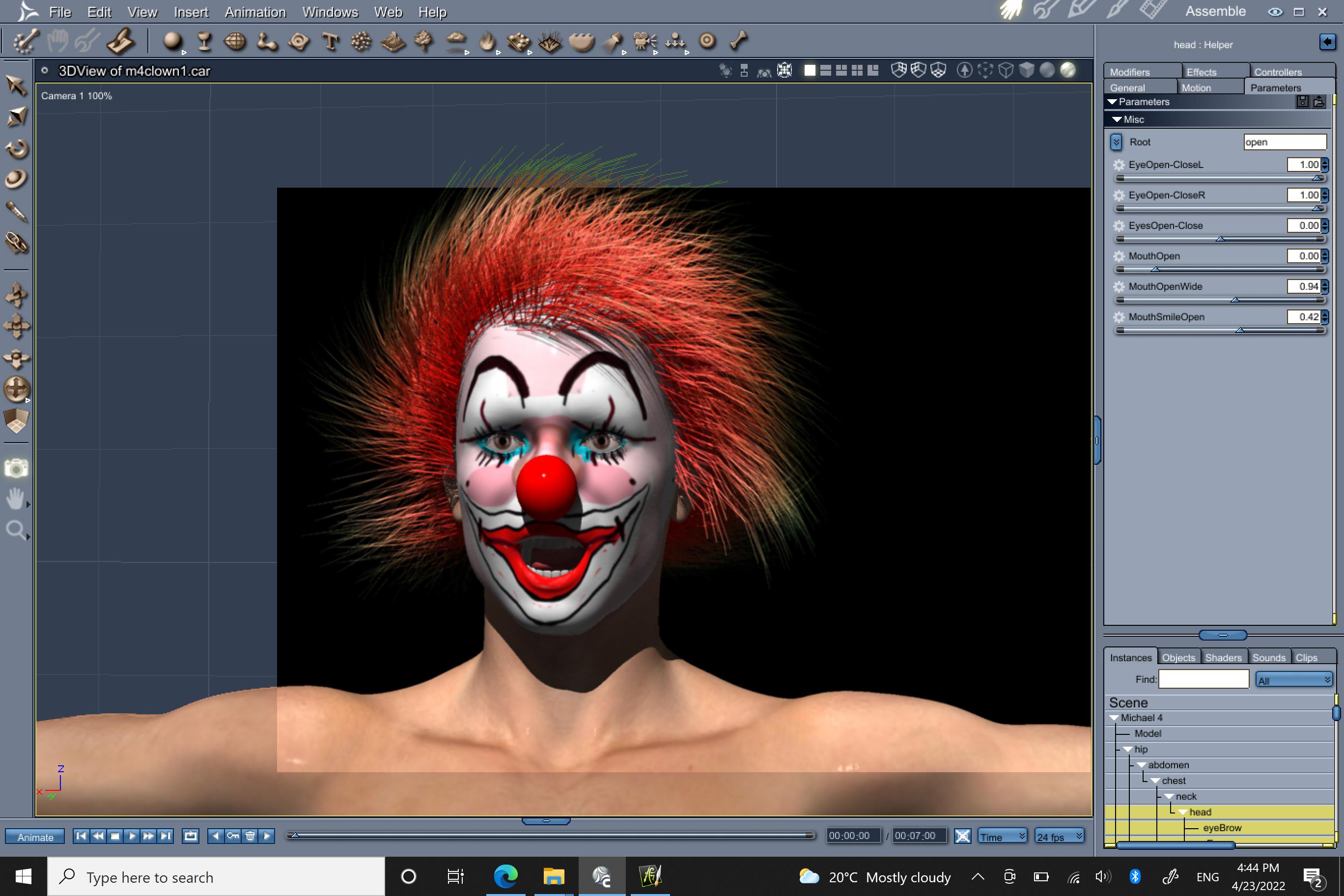Choose the Bone tool in the toolbar
1344x896 pixels.
(x=738, y=41)
